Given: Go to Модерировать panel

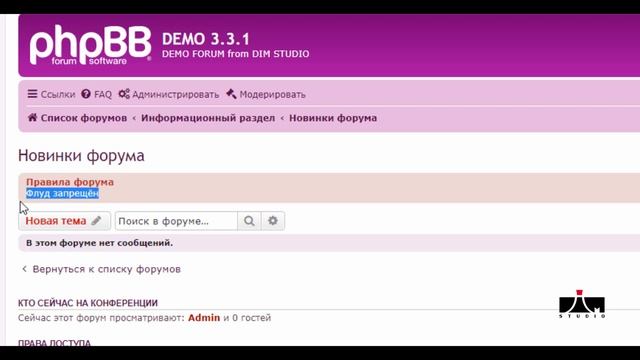Looking at the screenshot, I should (266, 94).
